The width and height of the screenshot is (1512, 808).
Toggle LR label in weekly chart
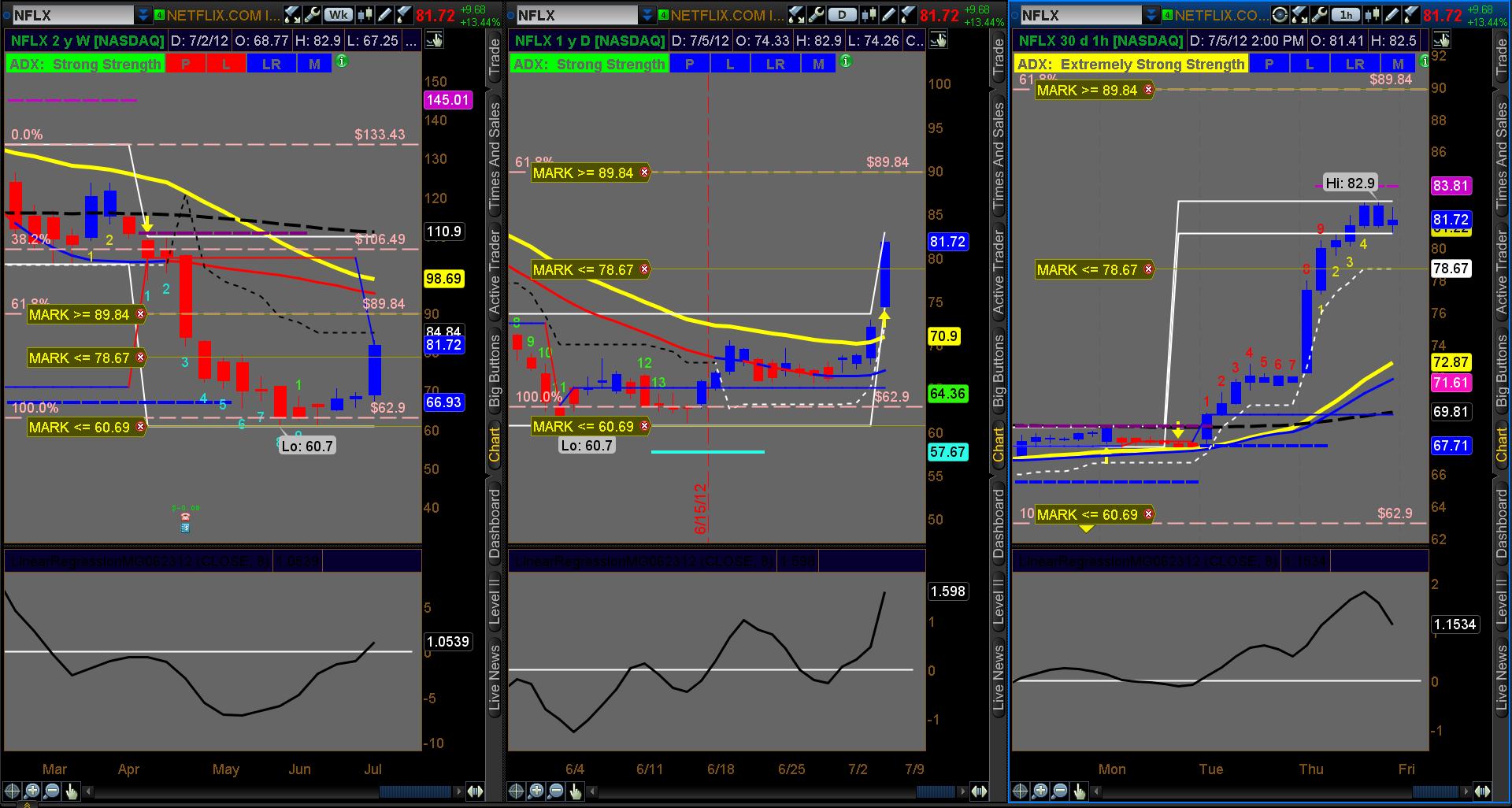point(272,64)
